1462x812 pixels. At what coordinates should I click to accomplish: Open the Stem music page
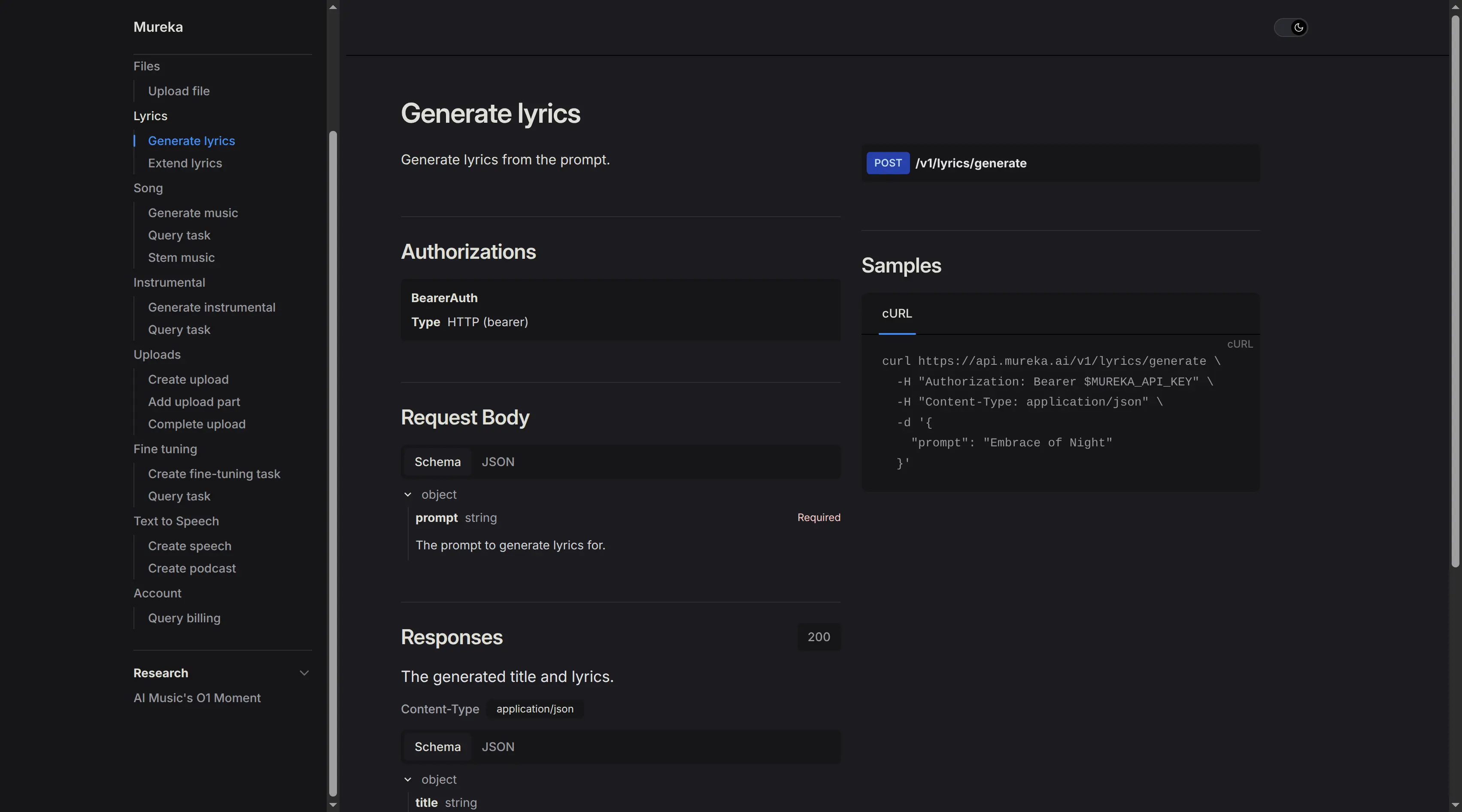click(x=181, y=258)
